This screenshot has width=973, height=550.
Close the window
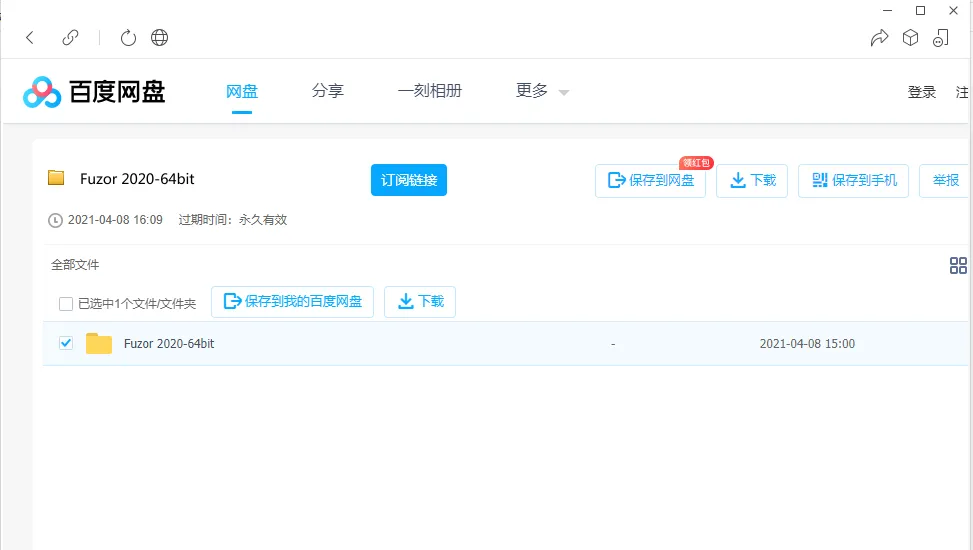click(954, 11)
